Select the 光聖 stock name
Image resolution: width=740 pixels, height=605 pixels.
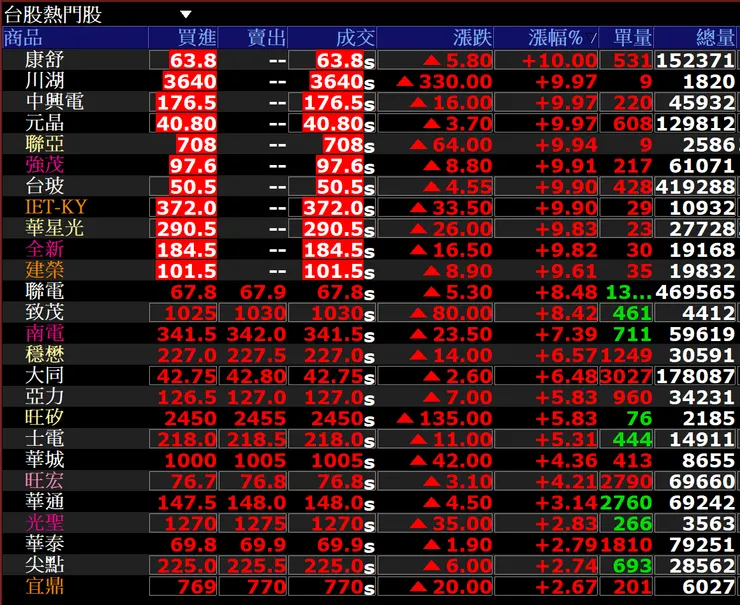[x=44, y=523]
